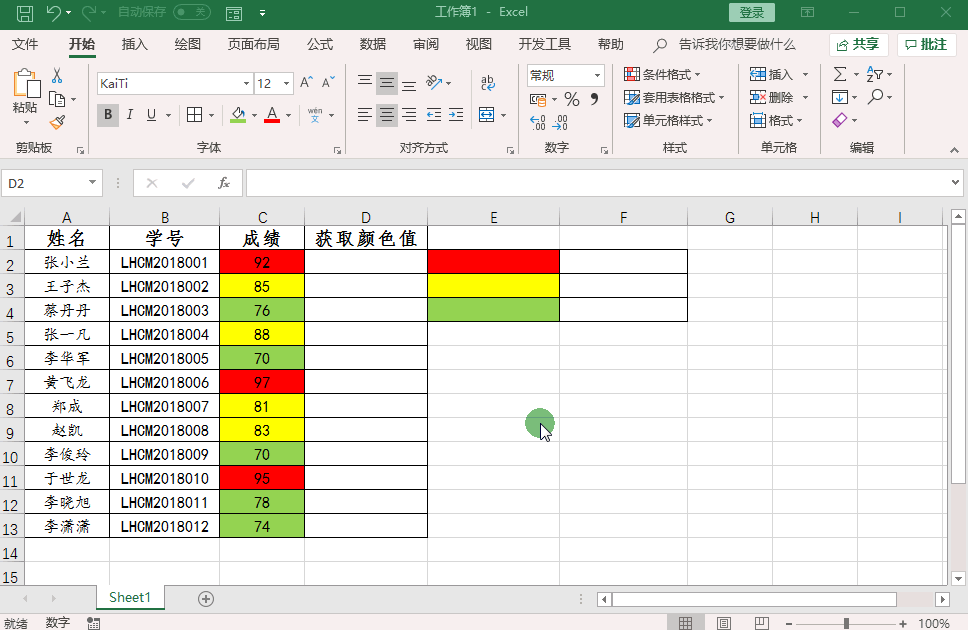Viewport: 968px width, 630px height.
Task: Click the 登录 sign-in button
Action: (751, 12)
